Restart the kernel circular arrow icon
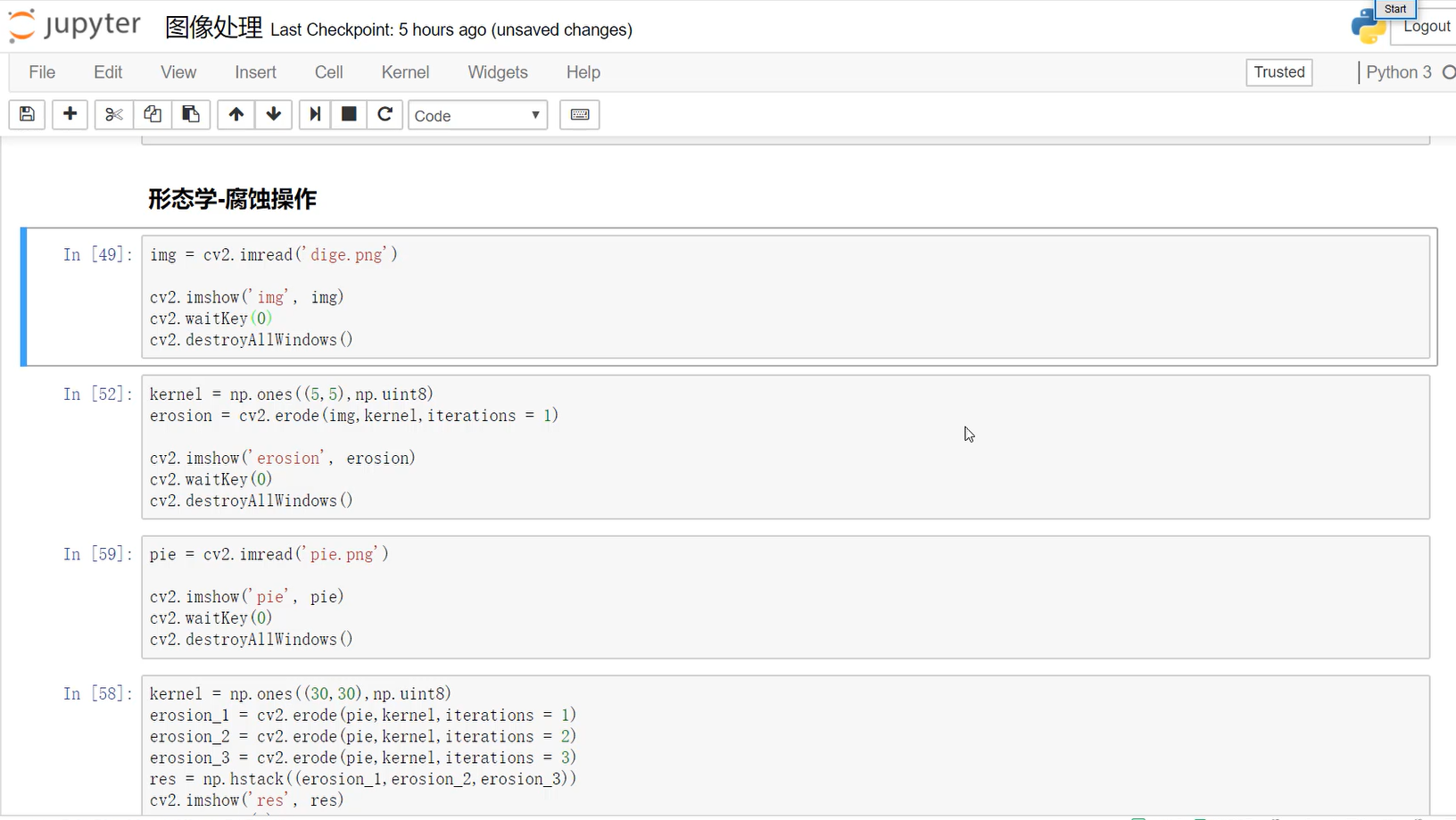This screenshot has height=820, width=1456. [385, 114]
